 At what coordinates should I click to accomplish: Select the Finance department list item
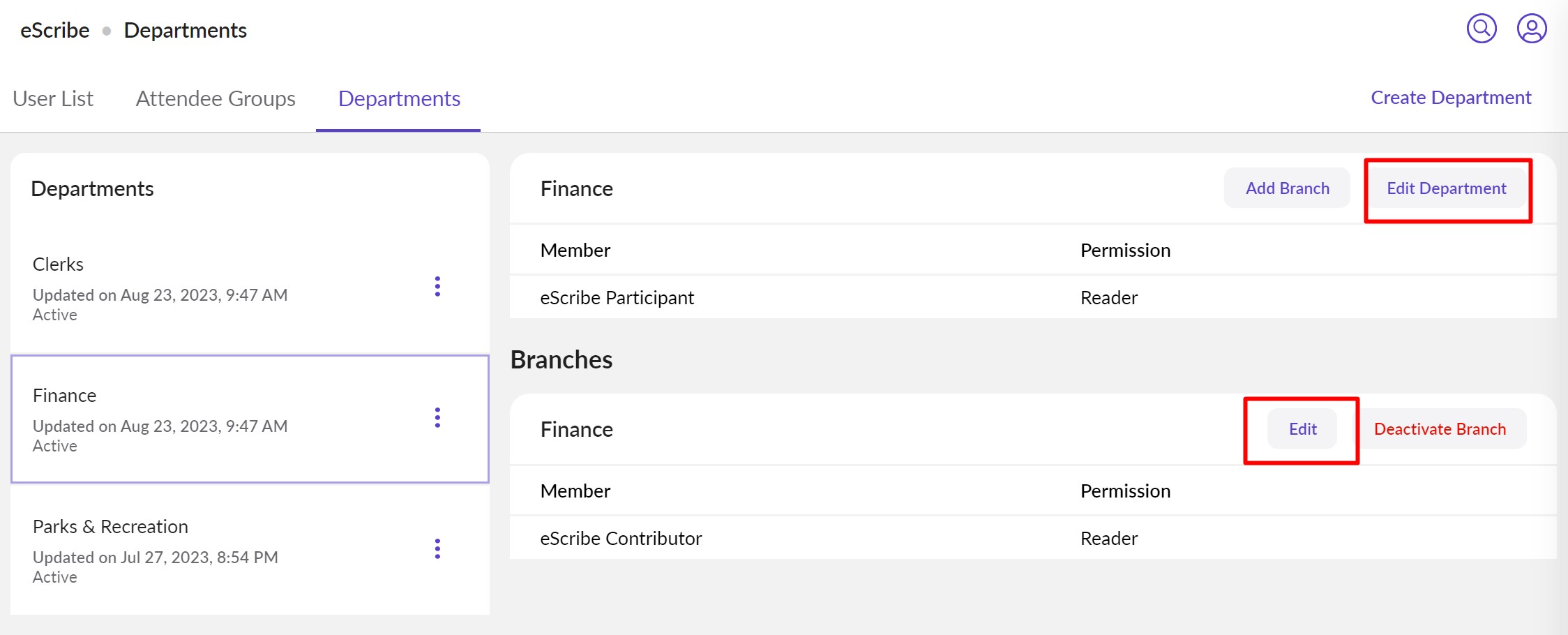point(209,419)
